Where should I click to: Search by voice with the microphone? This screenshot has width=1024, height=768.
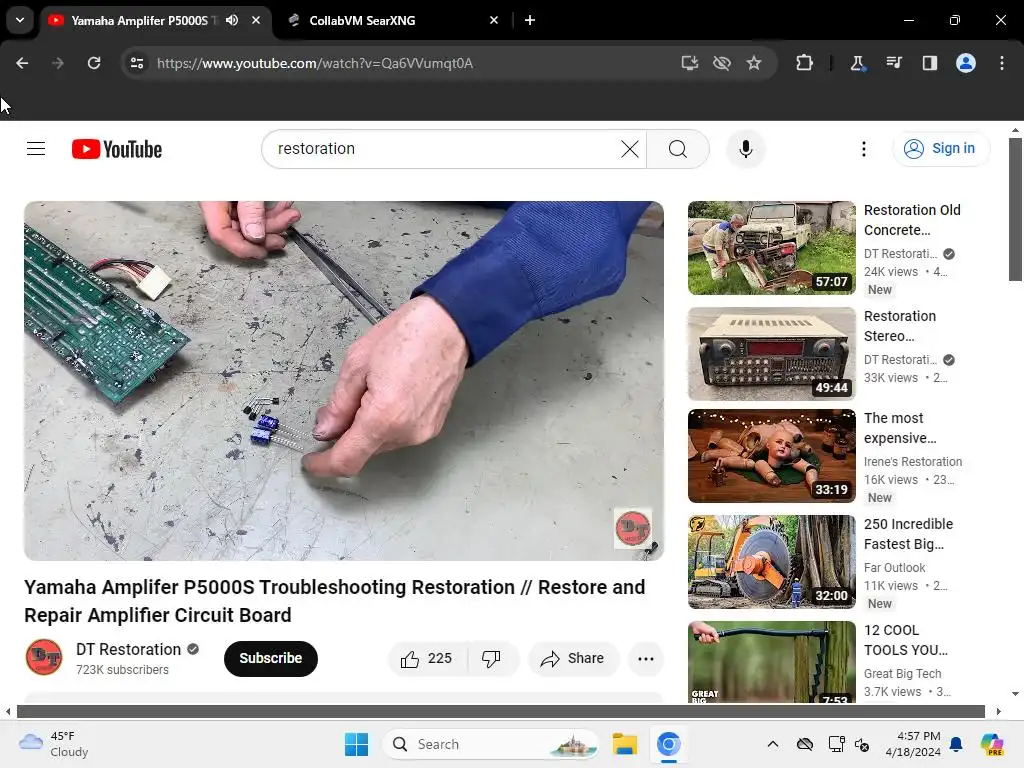click(x=746, y=149)
